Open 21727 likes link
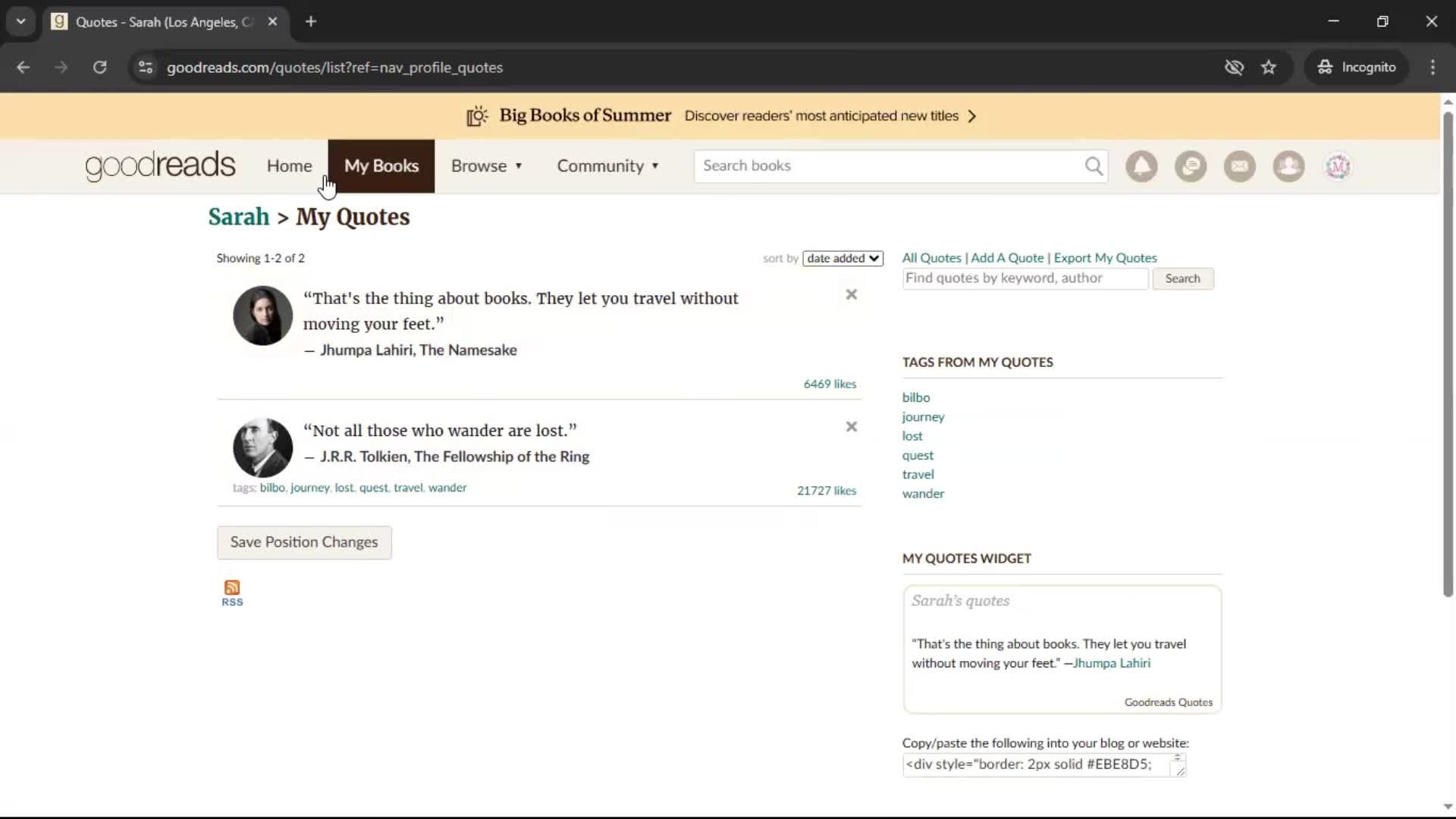 click(x=827, y=491)
